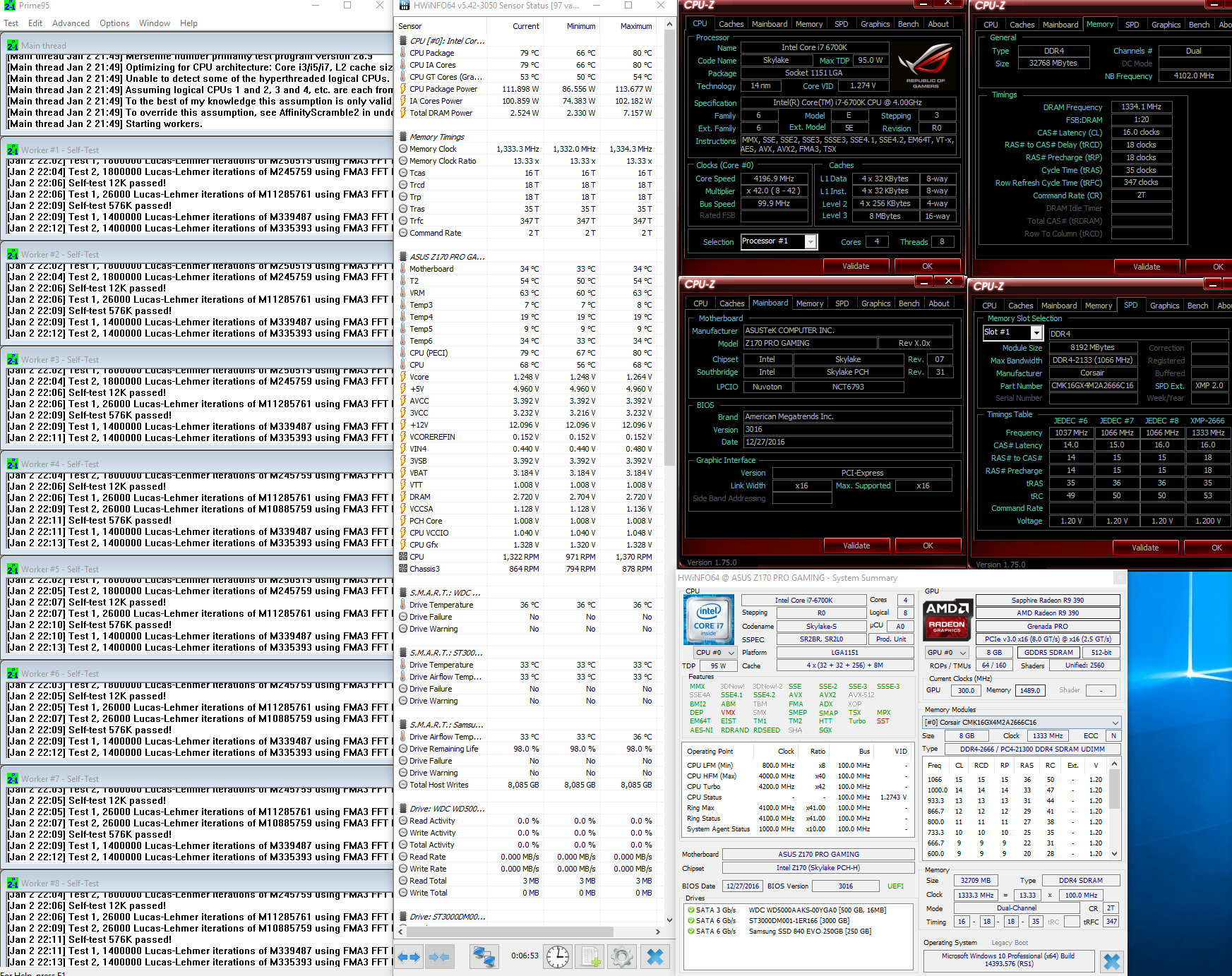Click the green check icon beside WDC WD5000AAKS drive
The height and width of the screenshot is (976, 1232).
(x=690, y=910)
